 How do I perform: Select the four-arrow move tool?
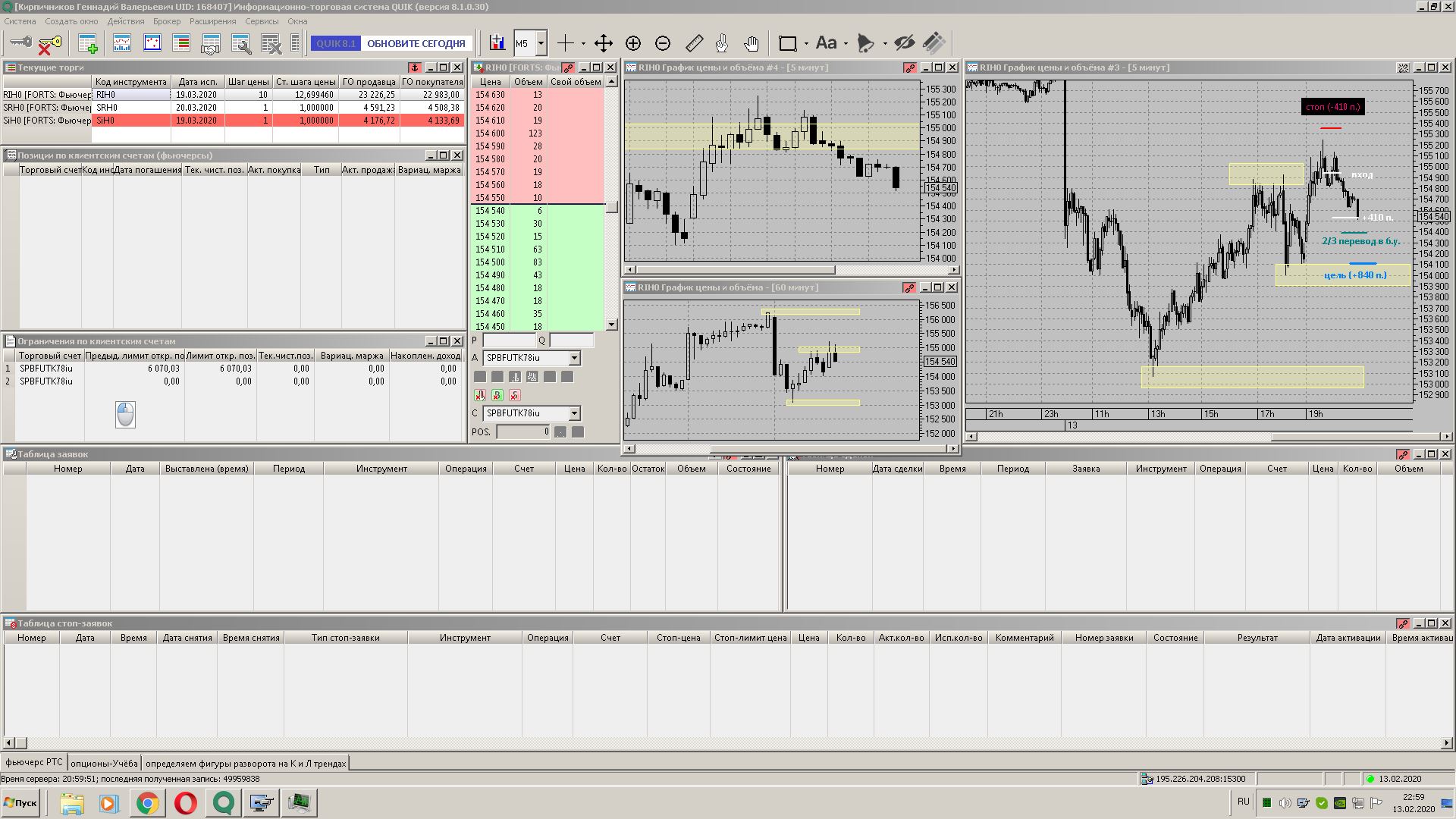click(x=603, y=43)
